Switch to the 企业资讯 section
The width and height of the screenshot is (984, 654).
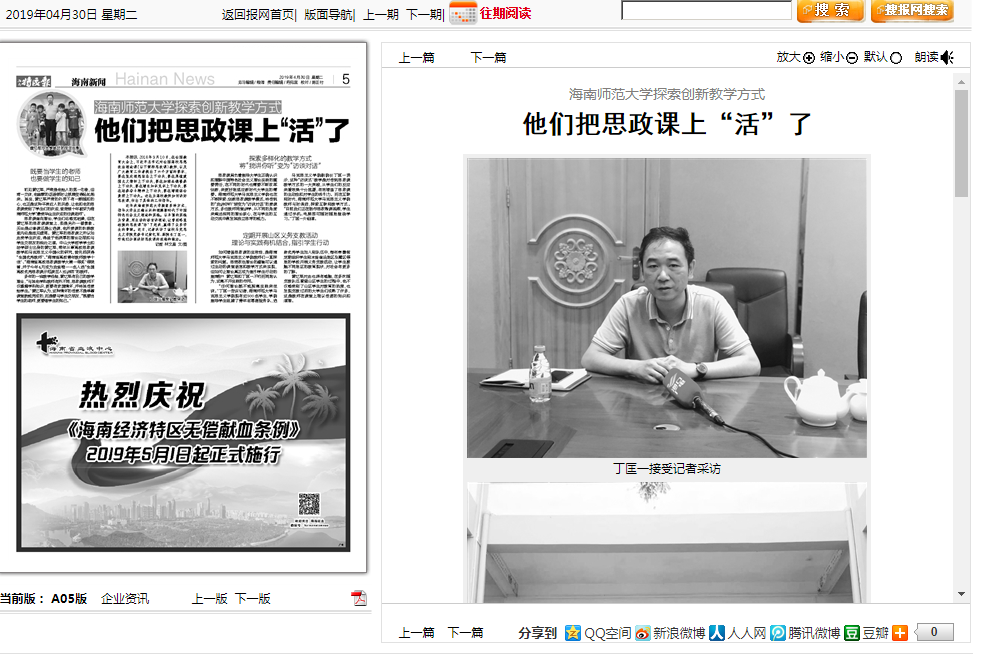125,597
